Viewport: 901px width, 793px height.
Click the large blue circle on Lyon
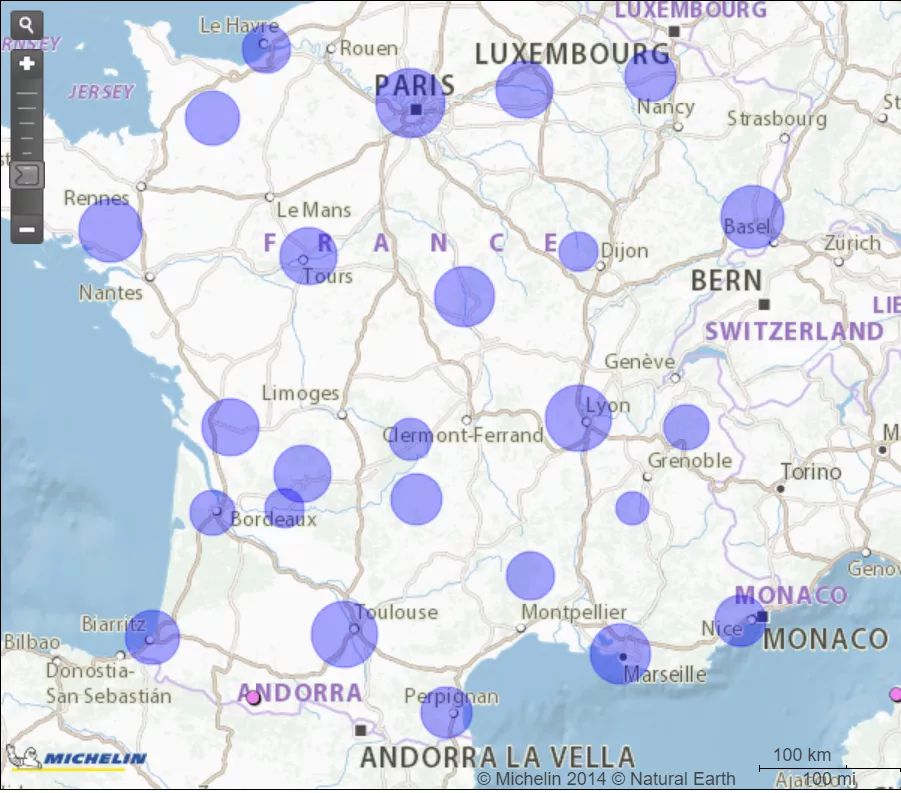click(x=578, y=418)
